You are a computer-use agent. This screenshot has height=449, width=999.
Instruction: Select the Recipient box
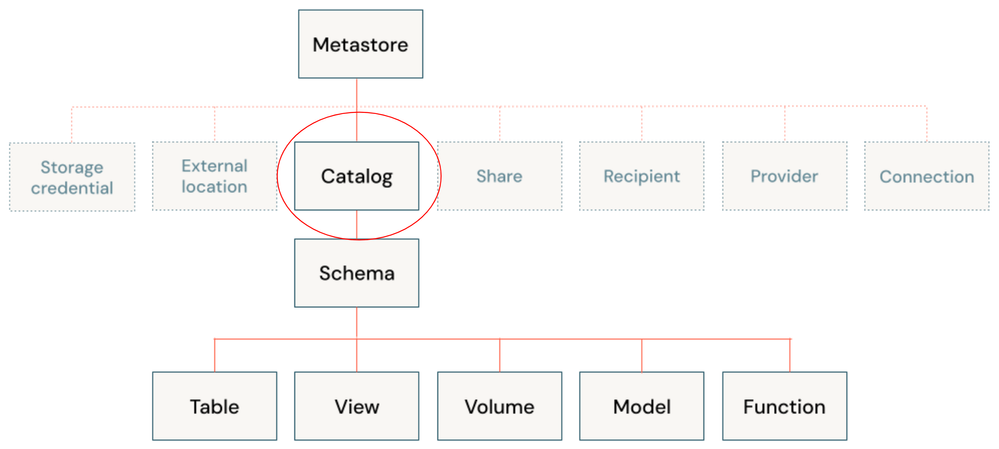(641, 176)
